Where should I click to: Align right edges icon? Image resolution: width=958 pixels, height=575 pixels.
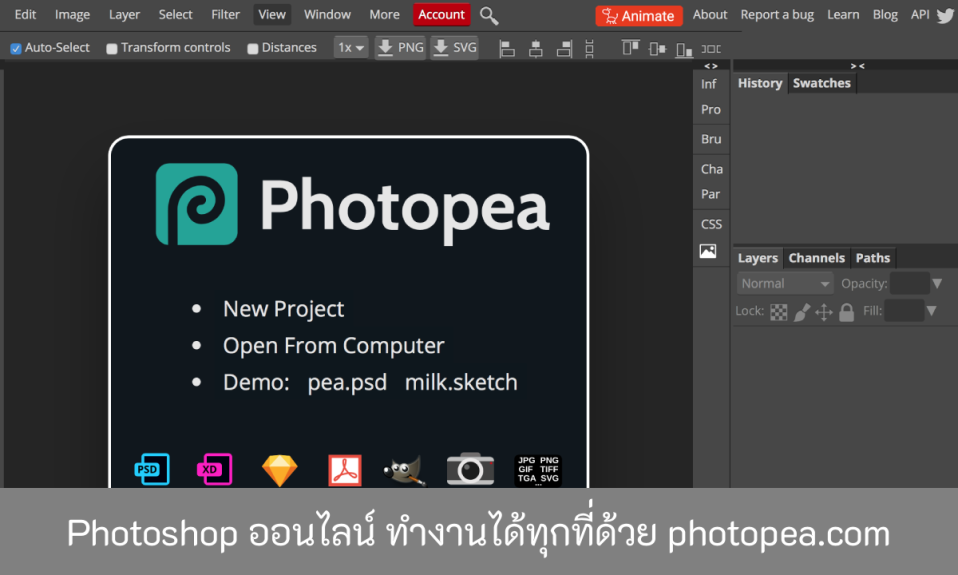565,48
